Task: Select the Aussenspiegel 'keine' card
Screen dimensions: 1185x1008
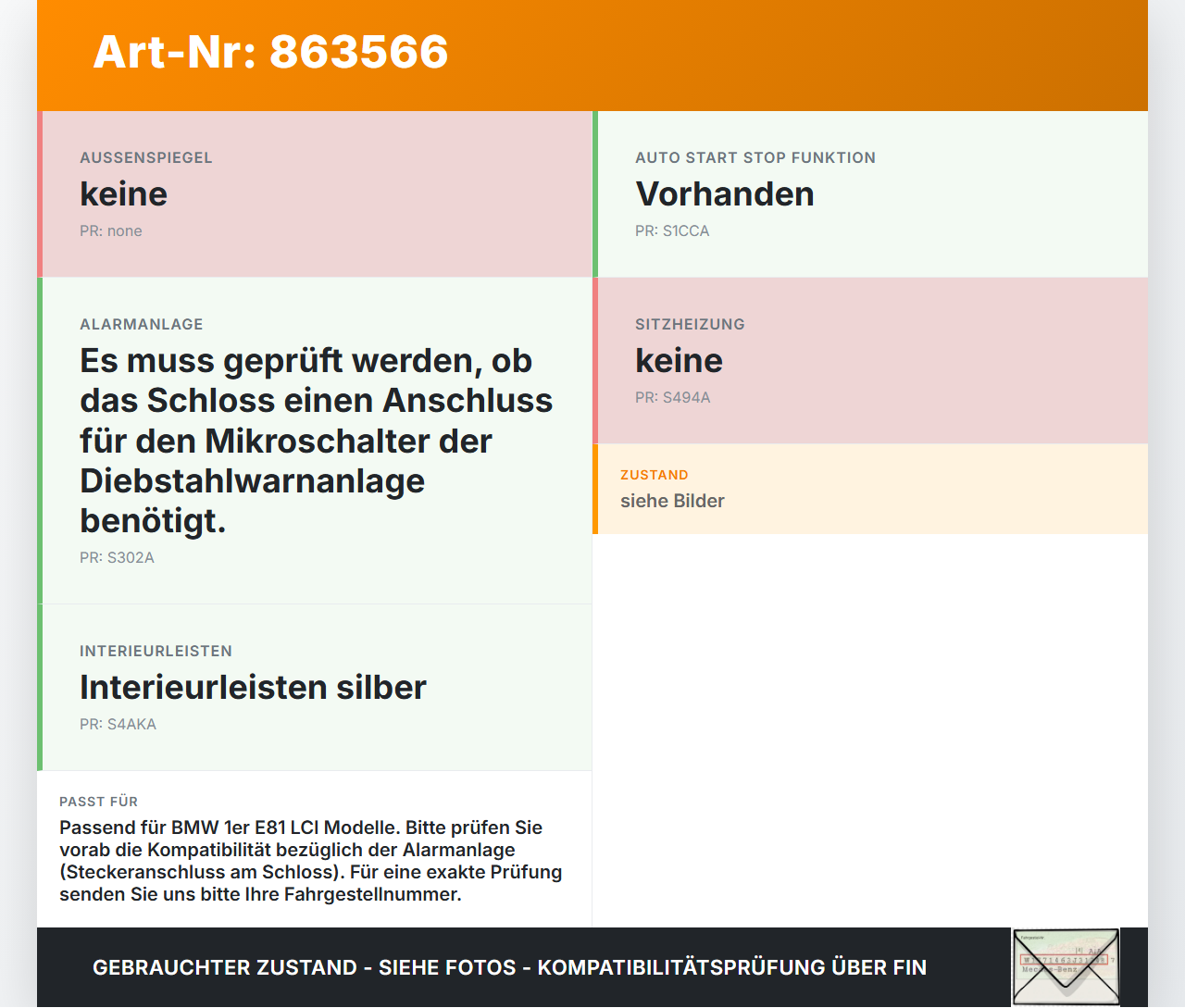Action: [315, 194]
